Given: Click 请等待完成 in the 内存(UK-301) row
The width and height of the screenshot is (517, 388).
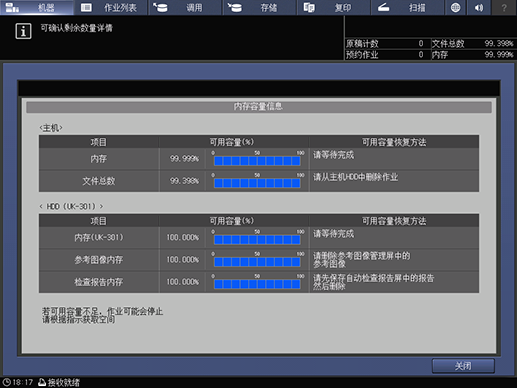Looking at the screenshot, I should click(333, 234).
